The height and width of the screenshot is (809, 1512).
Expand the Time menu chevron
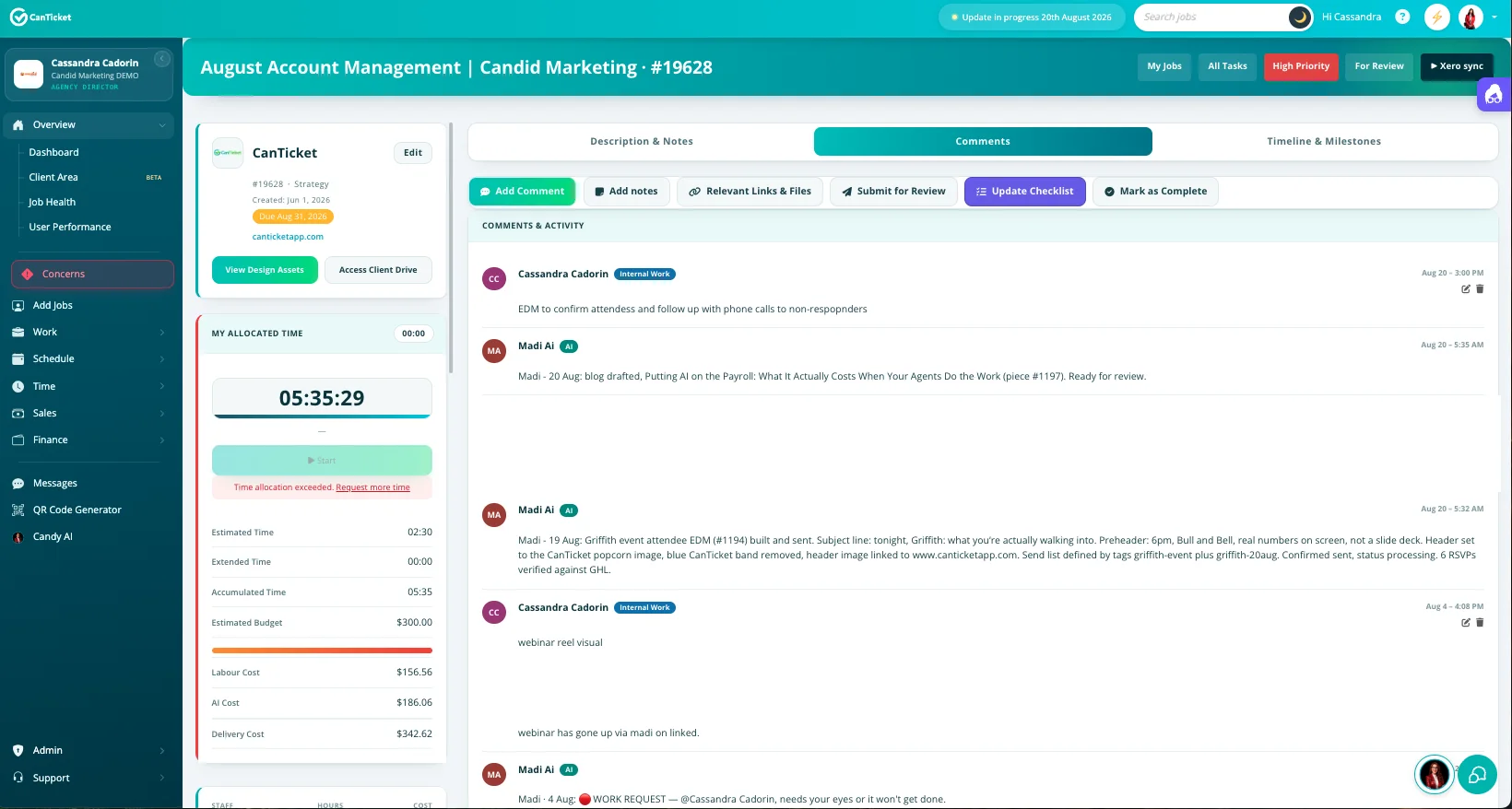click(x=162, y=387)
